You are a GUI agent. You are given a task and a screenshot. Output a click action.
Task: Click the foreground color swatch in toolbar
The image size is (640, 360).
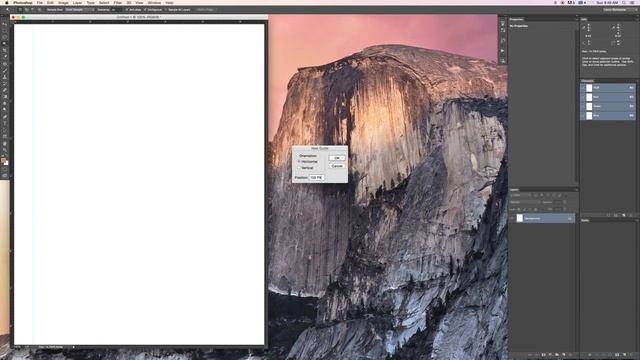pyautogui.click(x=4, y=160)
